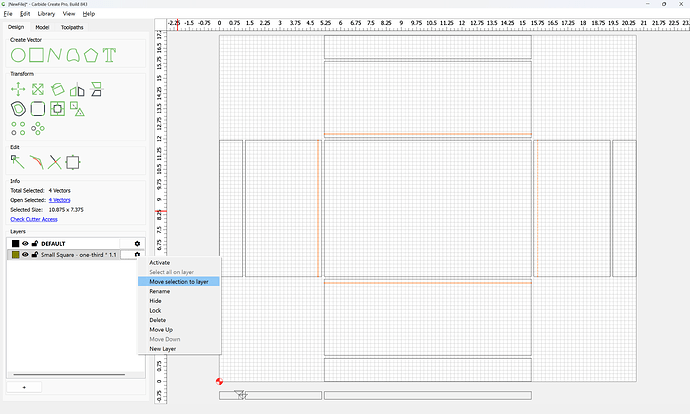Choose Delete in the context menu
690x414 pixels.
(179, 320)
